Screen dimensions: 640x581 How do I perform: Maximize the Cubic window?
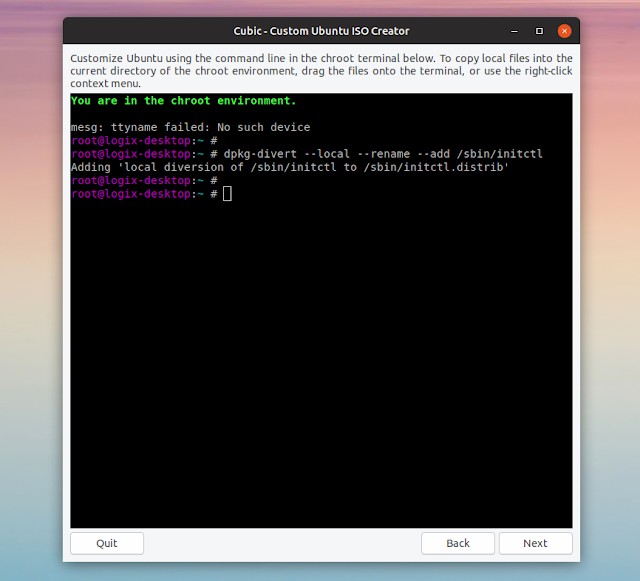point(539,31)
